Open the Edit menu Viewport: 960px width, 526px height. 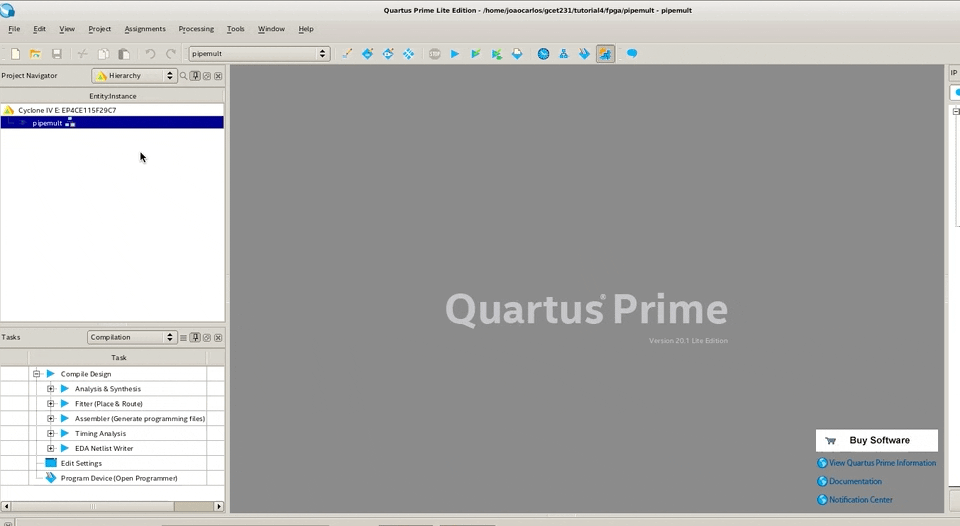click(39, 29)
